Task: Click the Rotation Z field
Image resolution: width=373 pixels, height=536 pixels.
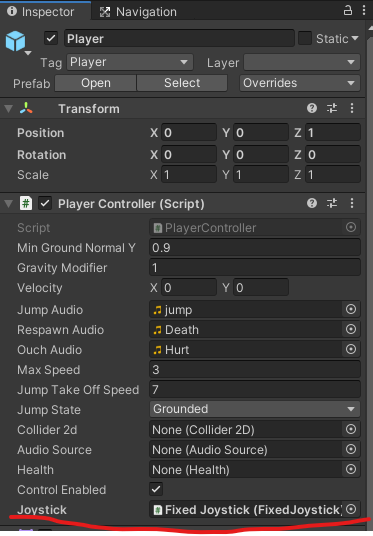Action: 333,155
